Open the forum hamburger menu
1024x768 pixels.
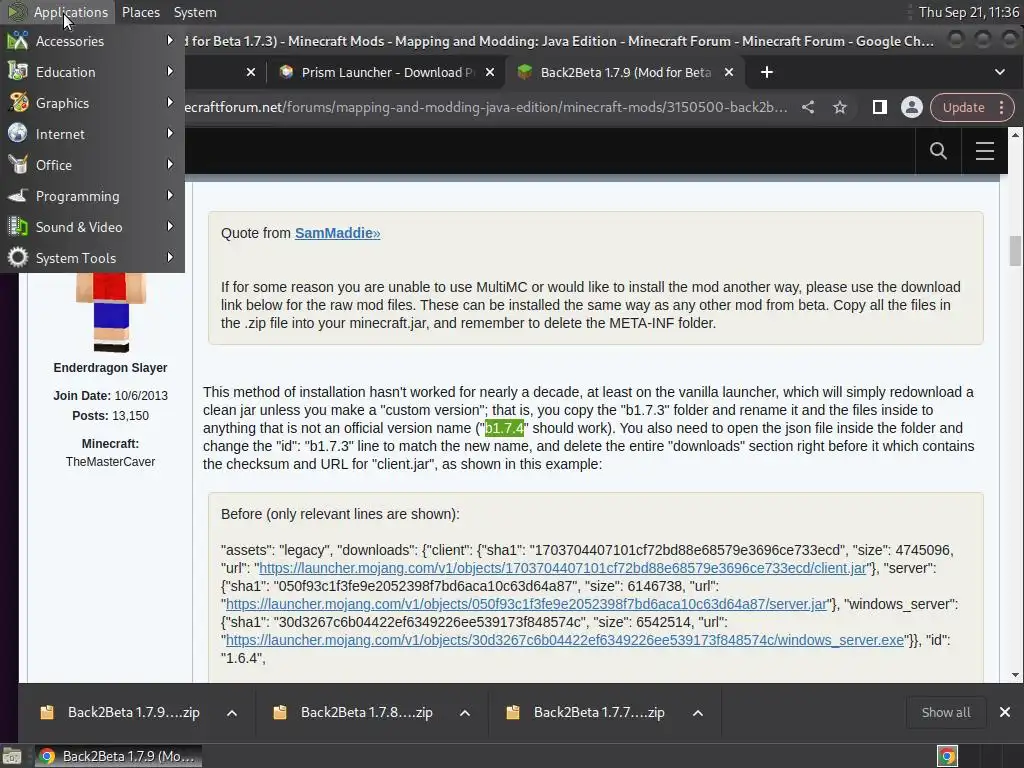point(985,151)
